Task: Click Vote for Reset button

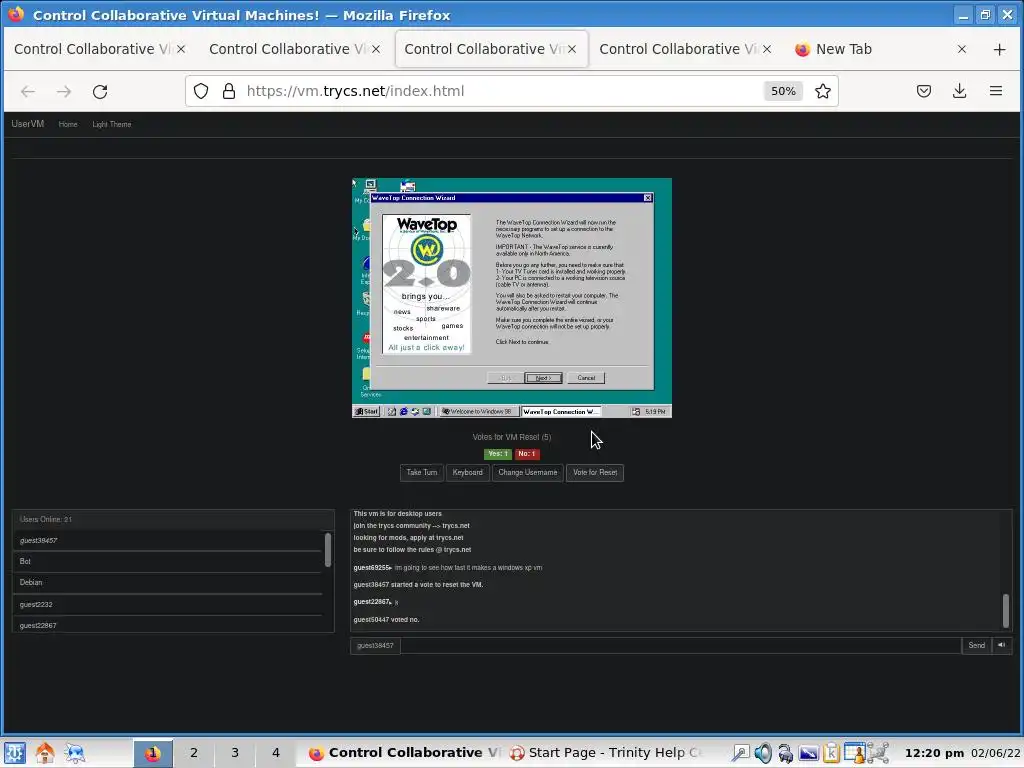Action: point(595,473)
